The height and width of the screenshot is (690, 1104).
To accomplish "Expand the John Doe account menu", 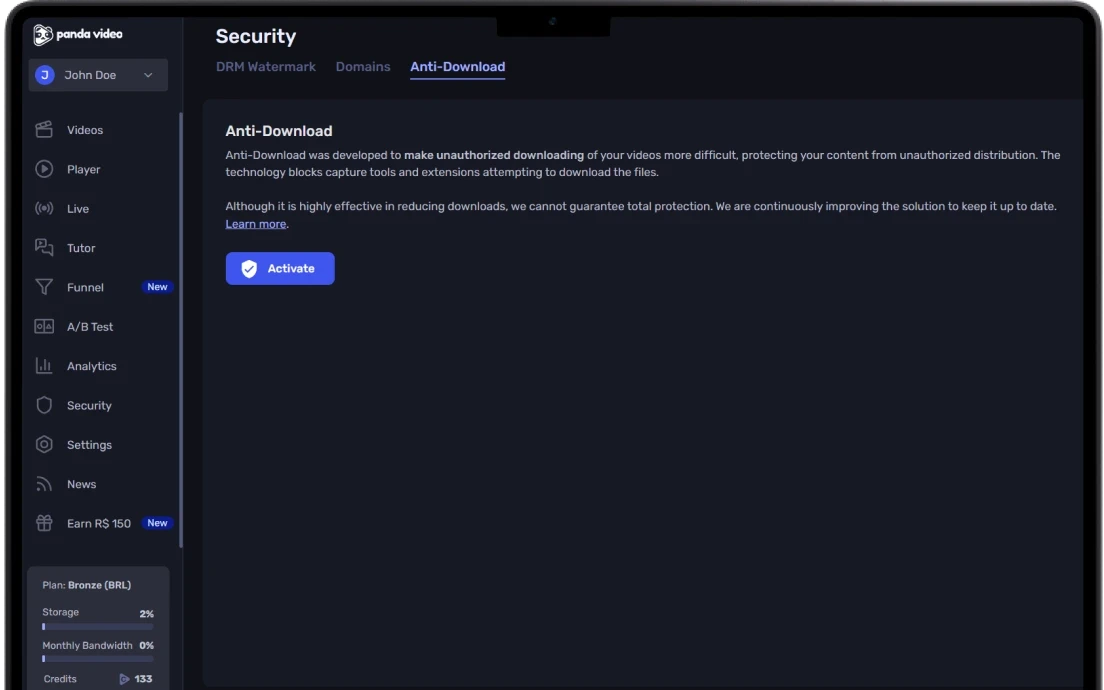I will [x=97, y=74].
